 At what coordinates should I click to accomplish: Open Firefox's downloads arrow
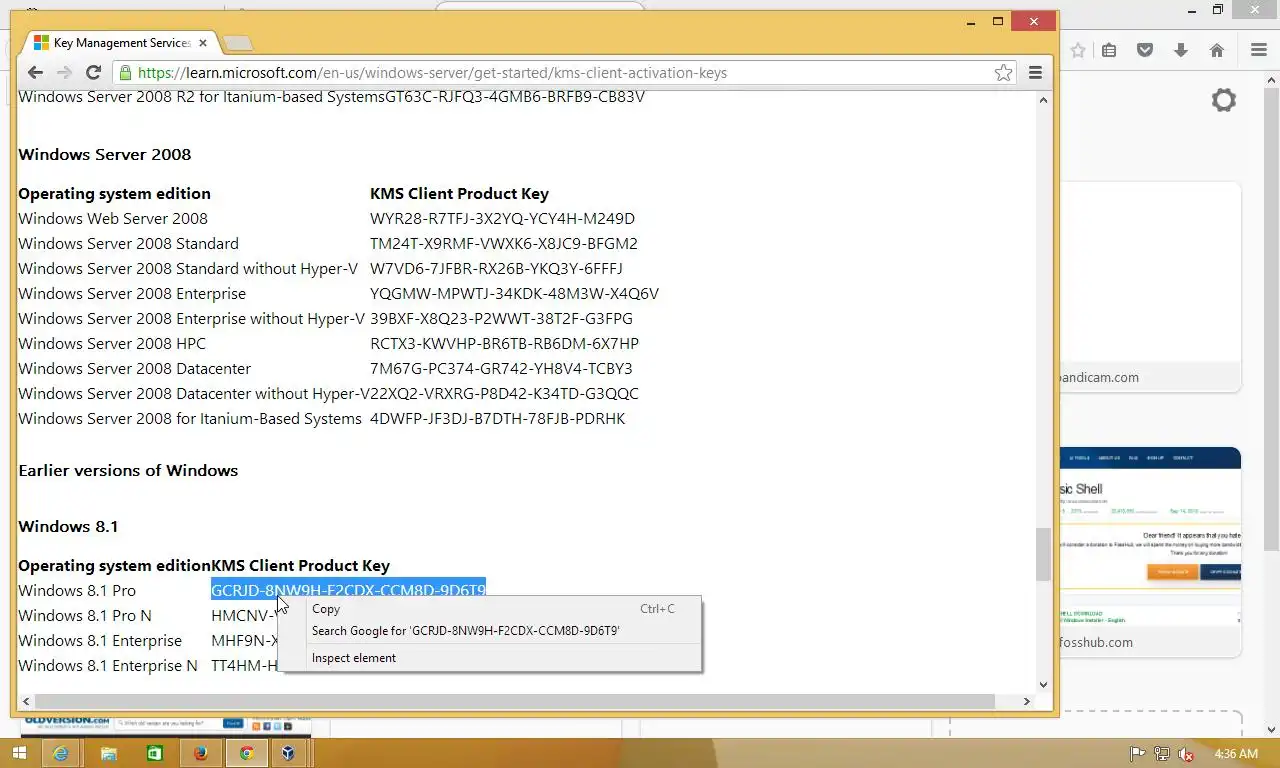coord(1181,50)
